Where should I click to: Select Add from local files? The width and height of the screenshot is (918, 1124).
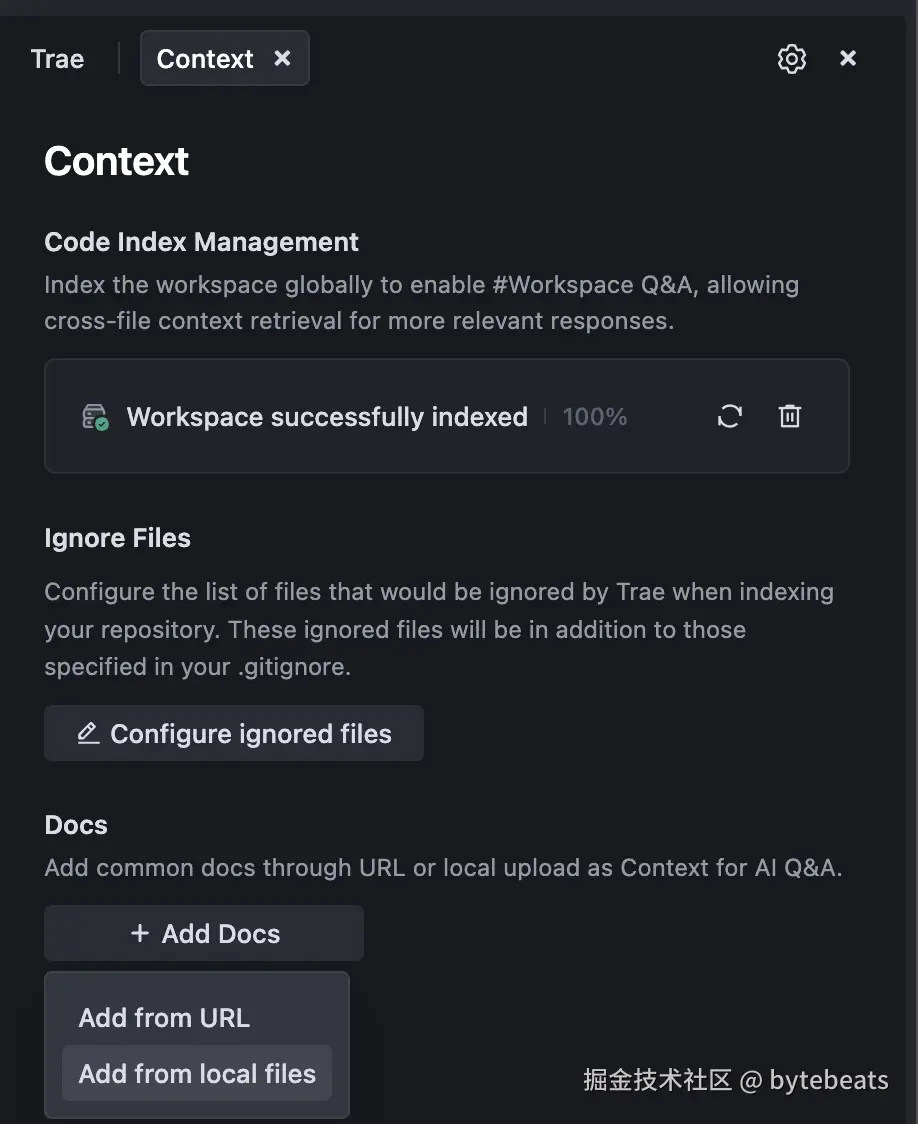(x=196, y=1073)
